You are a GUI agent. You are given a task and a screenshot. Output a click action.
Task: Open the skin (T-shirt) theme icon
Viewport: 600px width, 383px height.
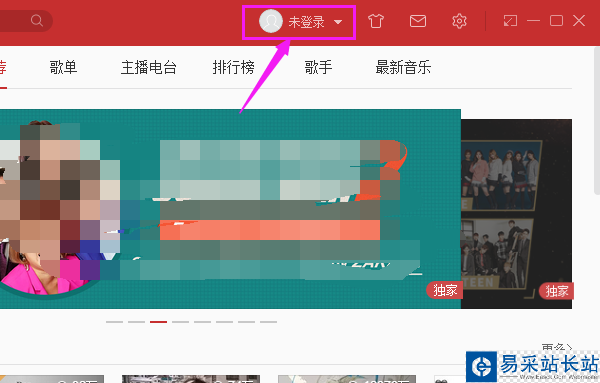pyautogui.click(x=376, y=21)
